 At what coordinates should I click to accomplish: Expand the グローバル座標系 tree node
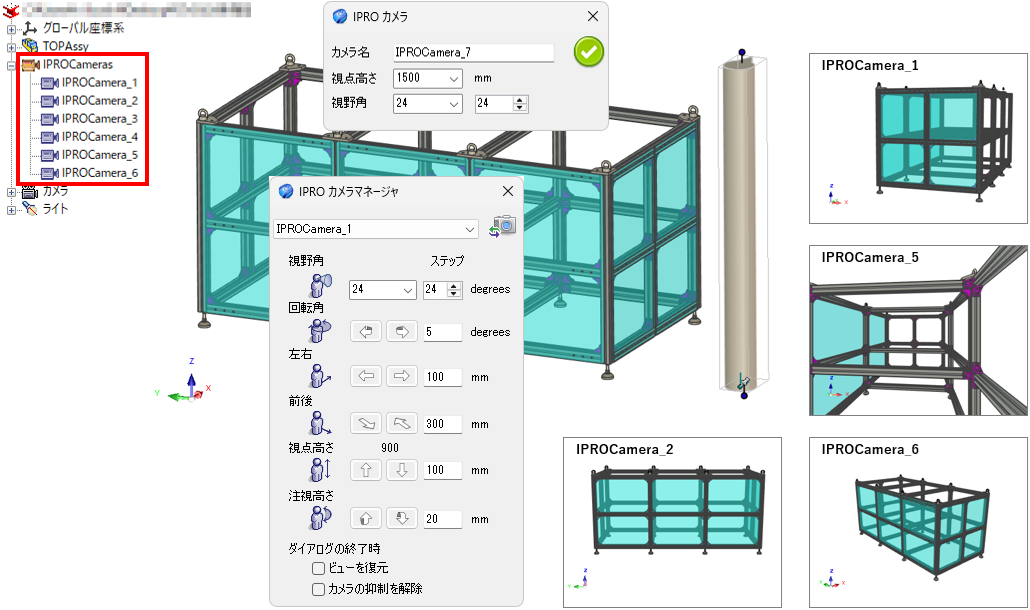pyautogui.click(x=11, y=29)
